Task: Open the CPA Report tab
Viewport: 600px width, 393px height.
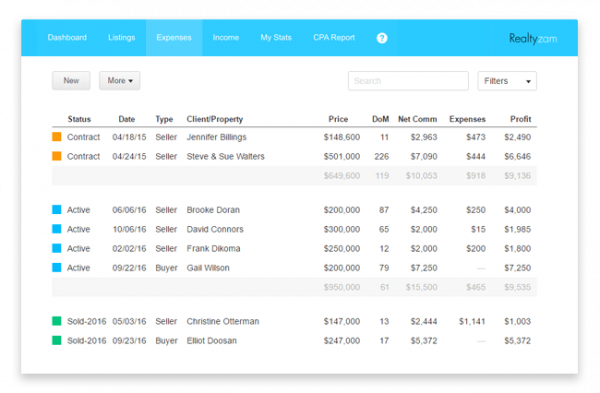Action: (x=334, y=38)
